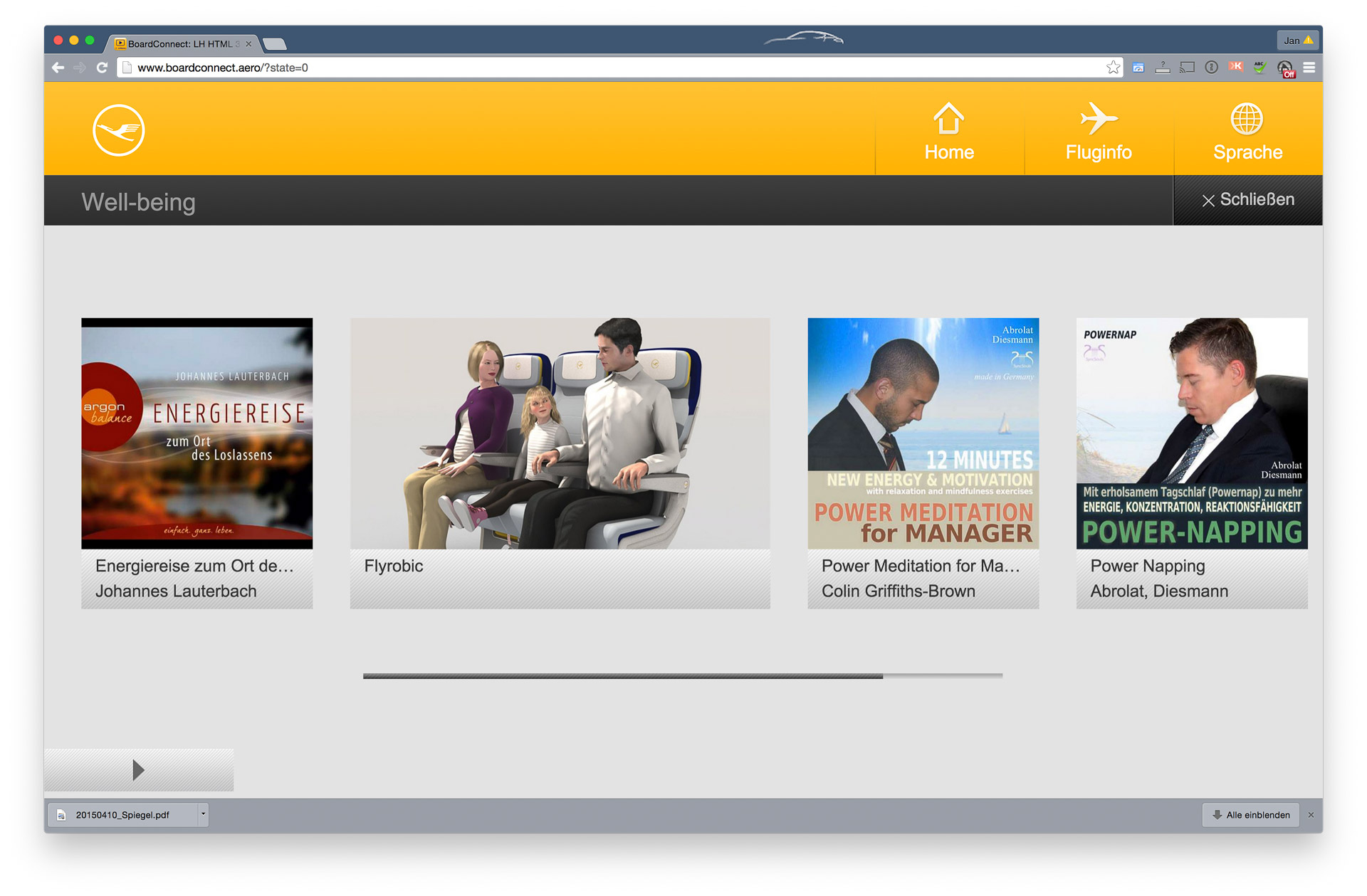Click the ABC spell-check extension icon
The image size is (1367, 896).
1259,68
